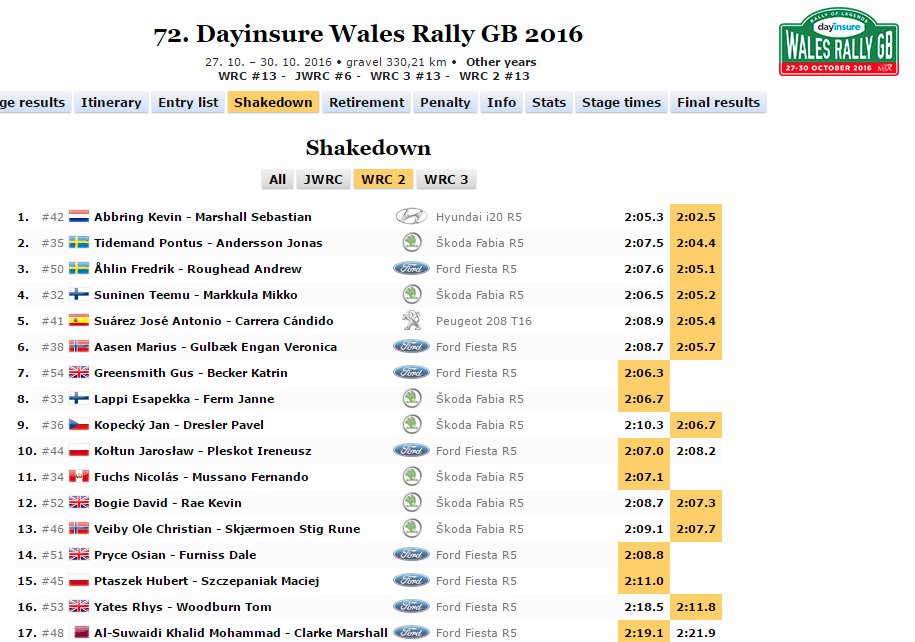Image resolution: width=915 pixels, height=642 pixels.
Task: Open Veiby Ole Christian - Skjærmoen entry
Action: (227, 529)
